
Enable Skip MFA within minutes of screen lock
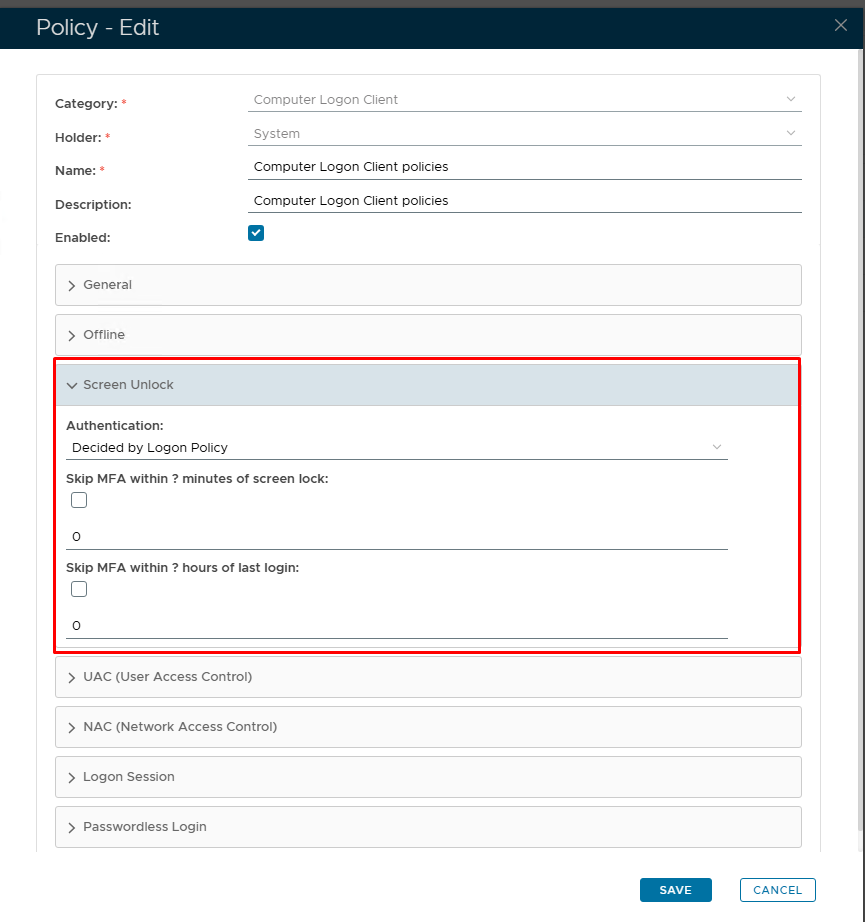coord(79,500)
